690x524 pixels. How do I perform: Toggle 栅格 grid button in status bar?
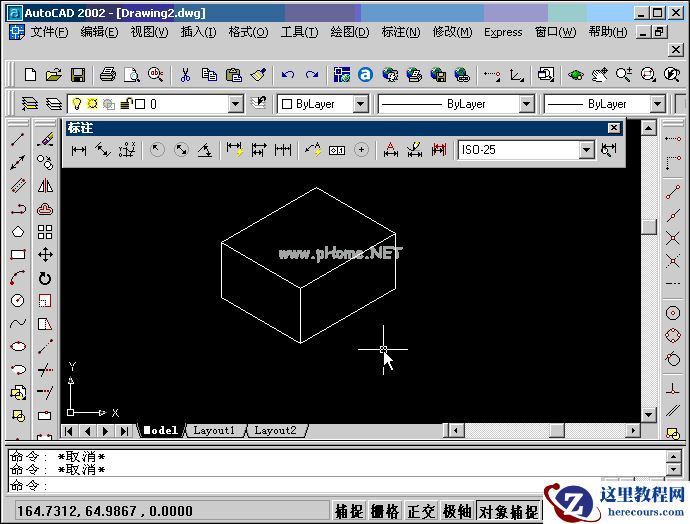tap(385, 511)
